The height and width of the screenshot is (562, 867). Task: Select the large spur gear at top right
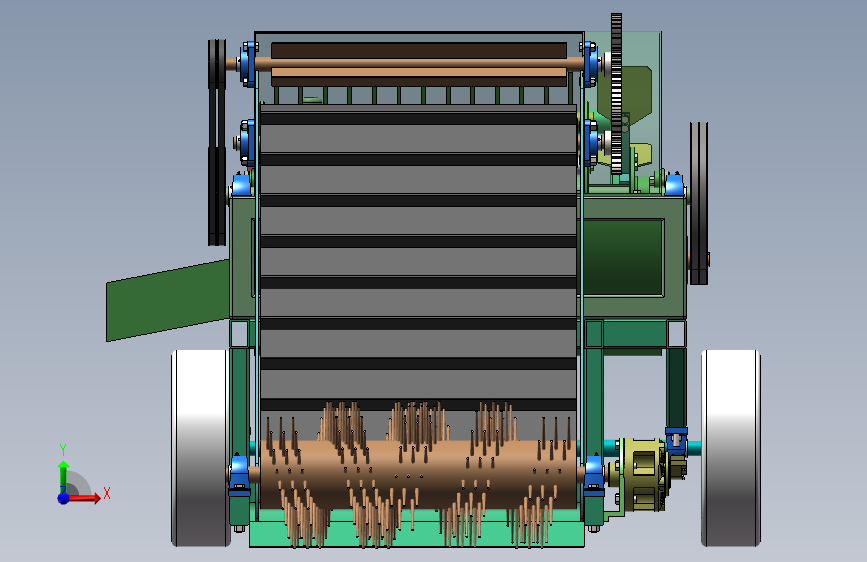616,93
